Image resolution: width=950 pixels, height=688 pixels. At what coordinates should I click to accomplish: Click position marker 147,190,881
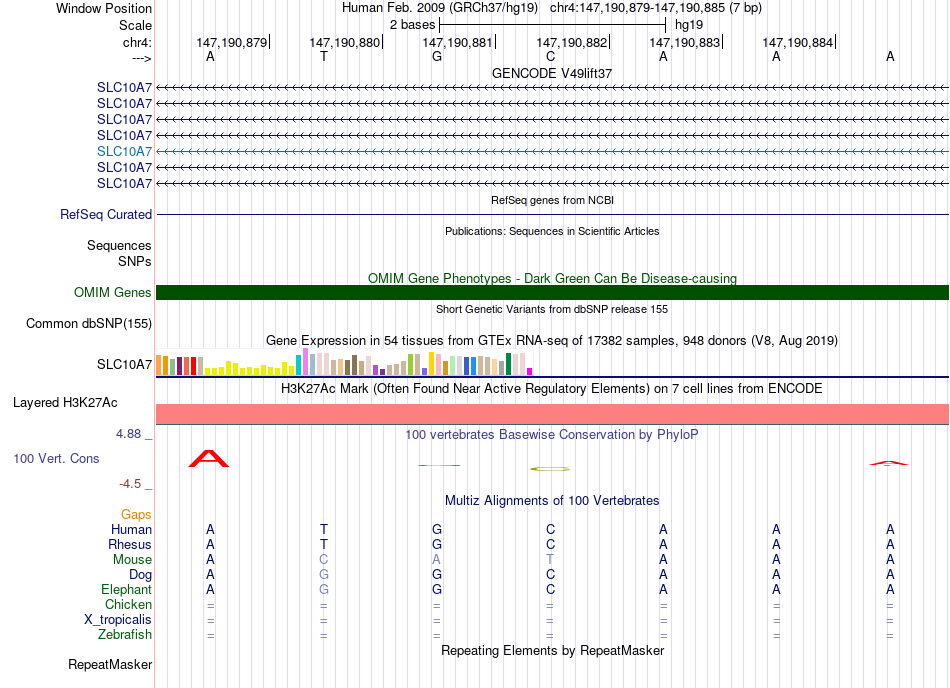pos(458,42)
